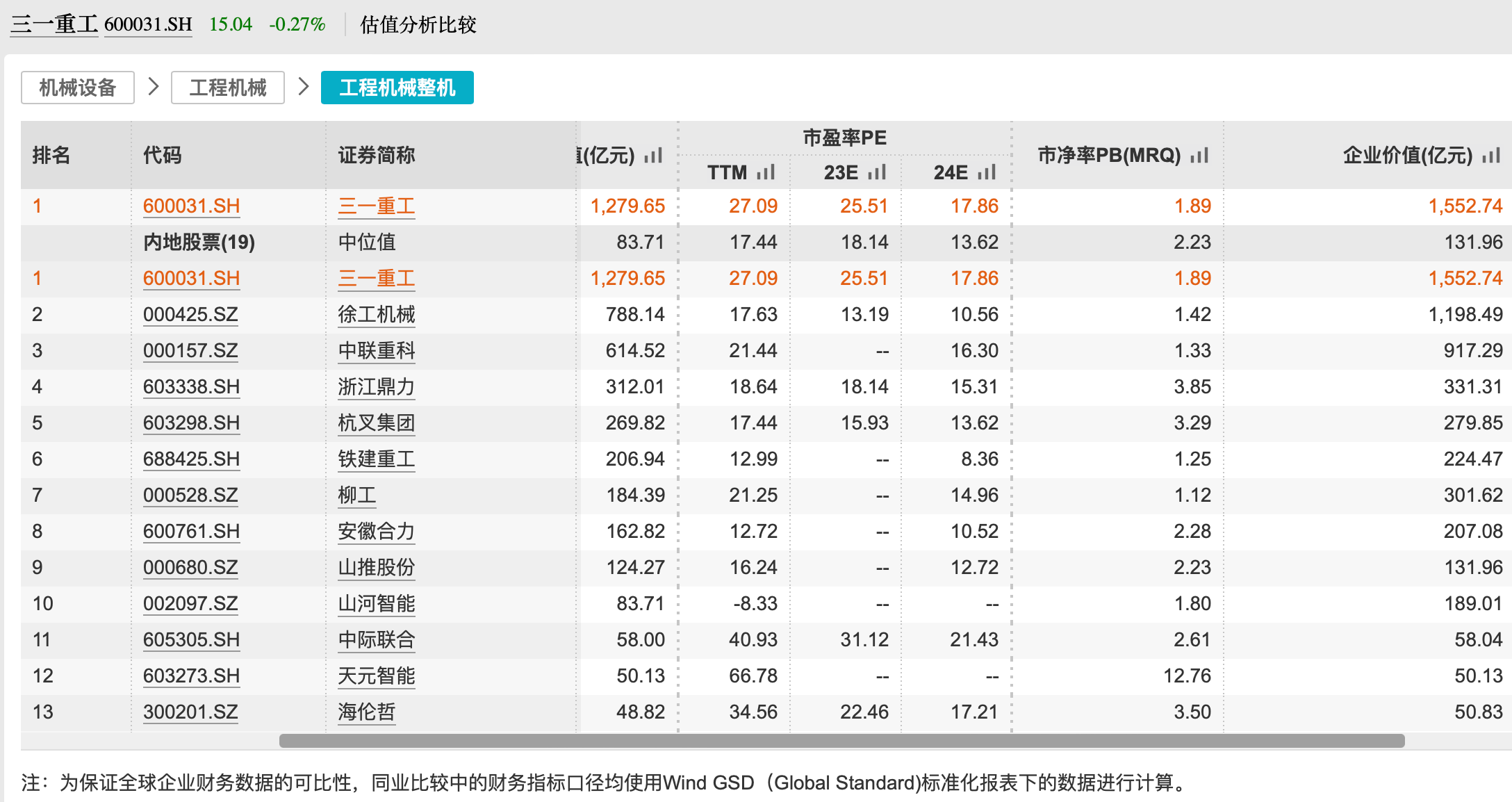1512x802 pixels.
Task: Open 浙江鼎力 security link
Action: 377,386
